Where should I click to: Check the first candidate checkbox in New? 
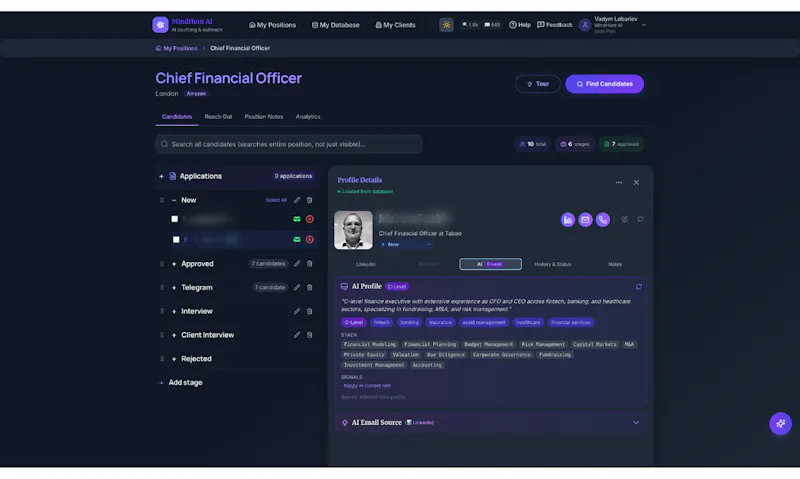[174, 219]
